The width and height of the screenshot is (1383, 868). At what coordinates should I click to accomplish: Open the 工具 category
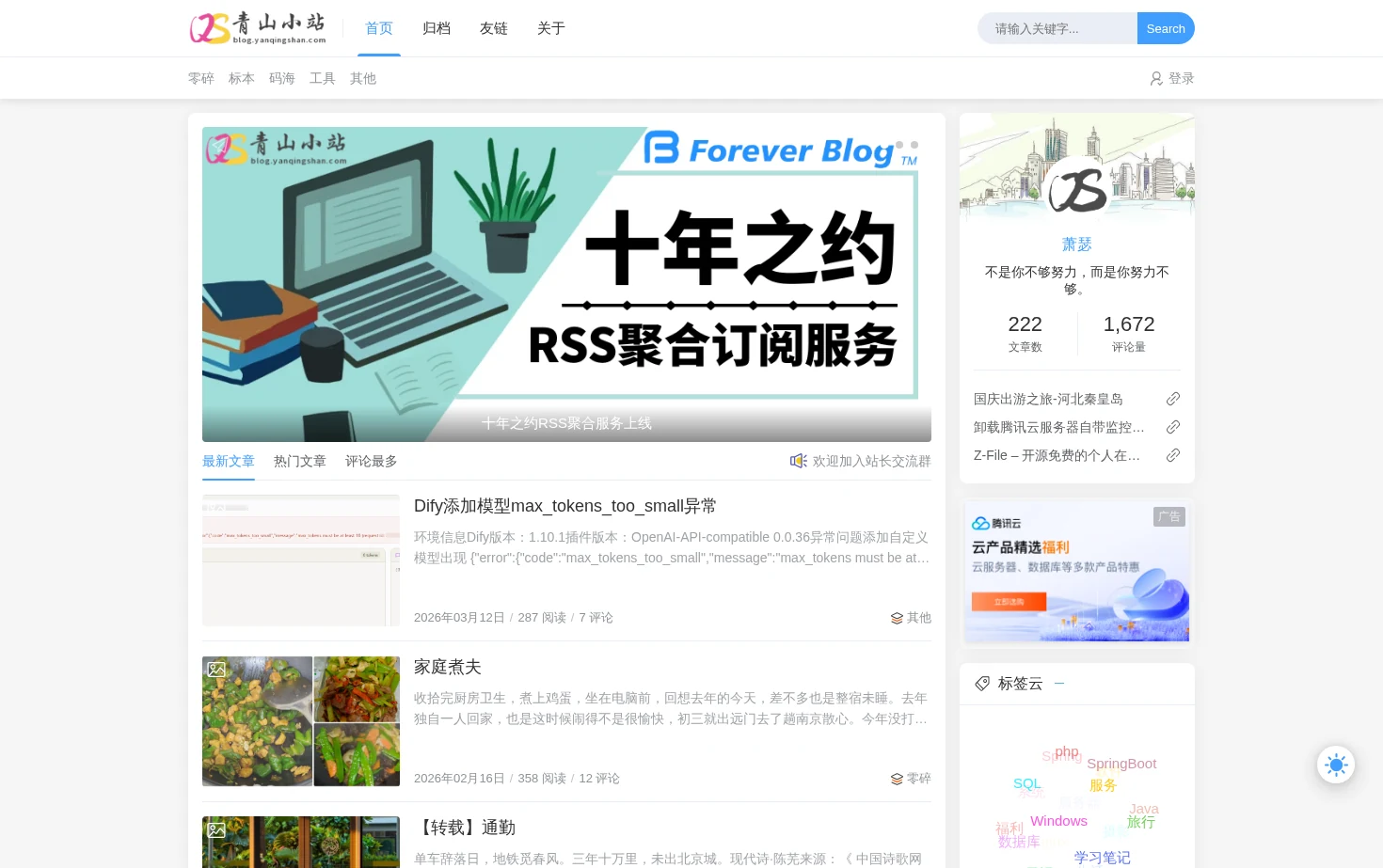click(323, 78)
